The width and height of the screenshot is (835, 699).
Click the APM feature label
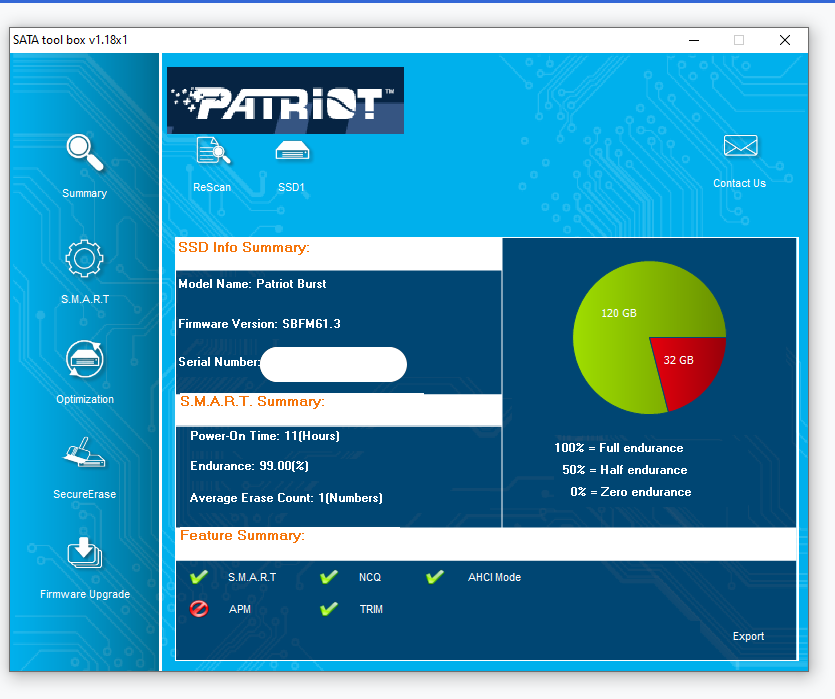click(240, 609)
